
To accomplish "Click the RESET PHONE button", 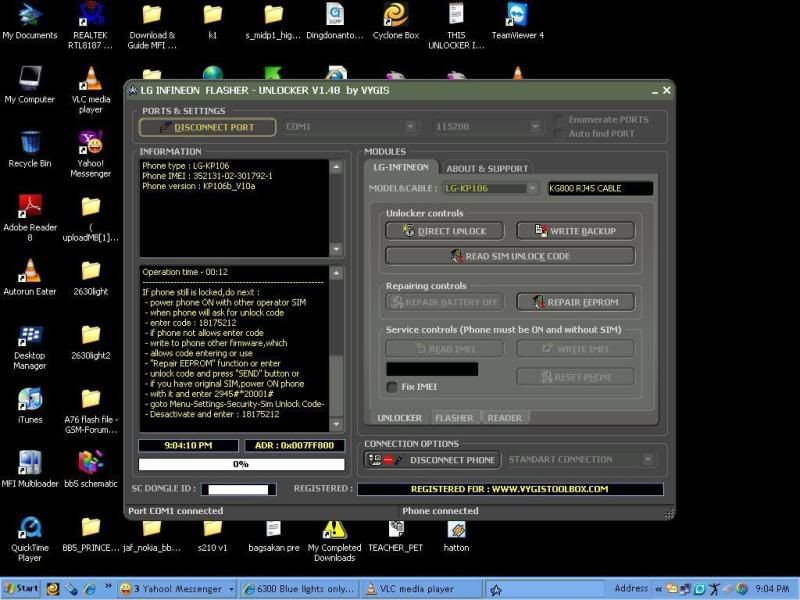I will (576, 377).
